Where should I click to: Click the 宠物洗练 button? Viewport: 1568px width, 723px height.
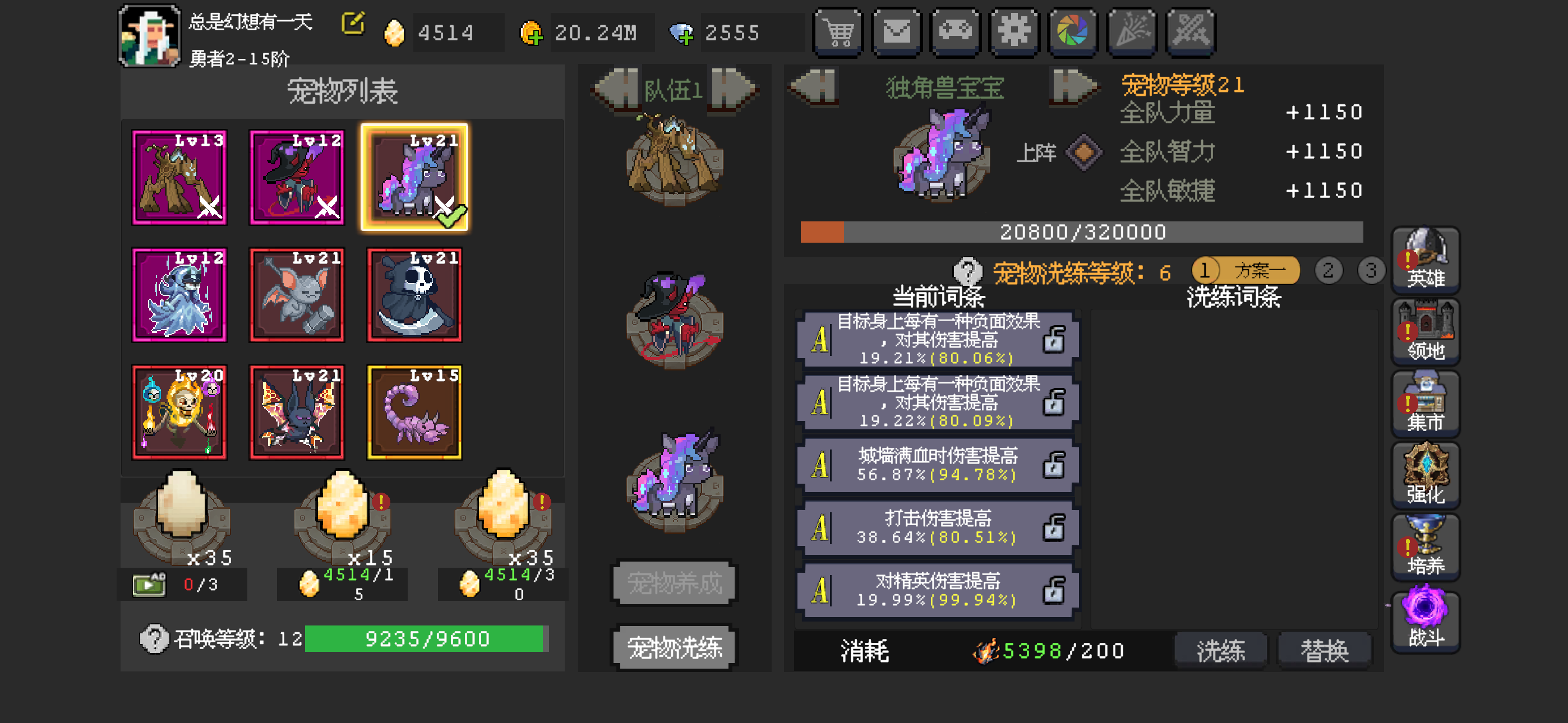point(675,647)
